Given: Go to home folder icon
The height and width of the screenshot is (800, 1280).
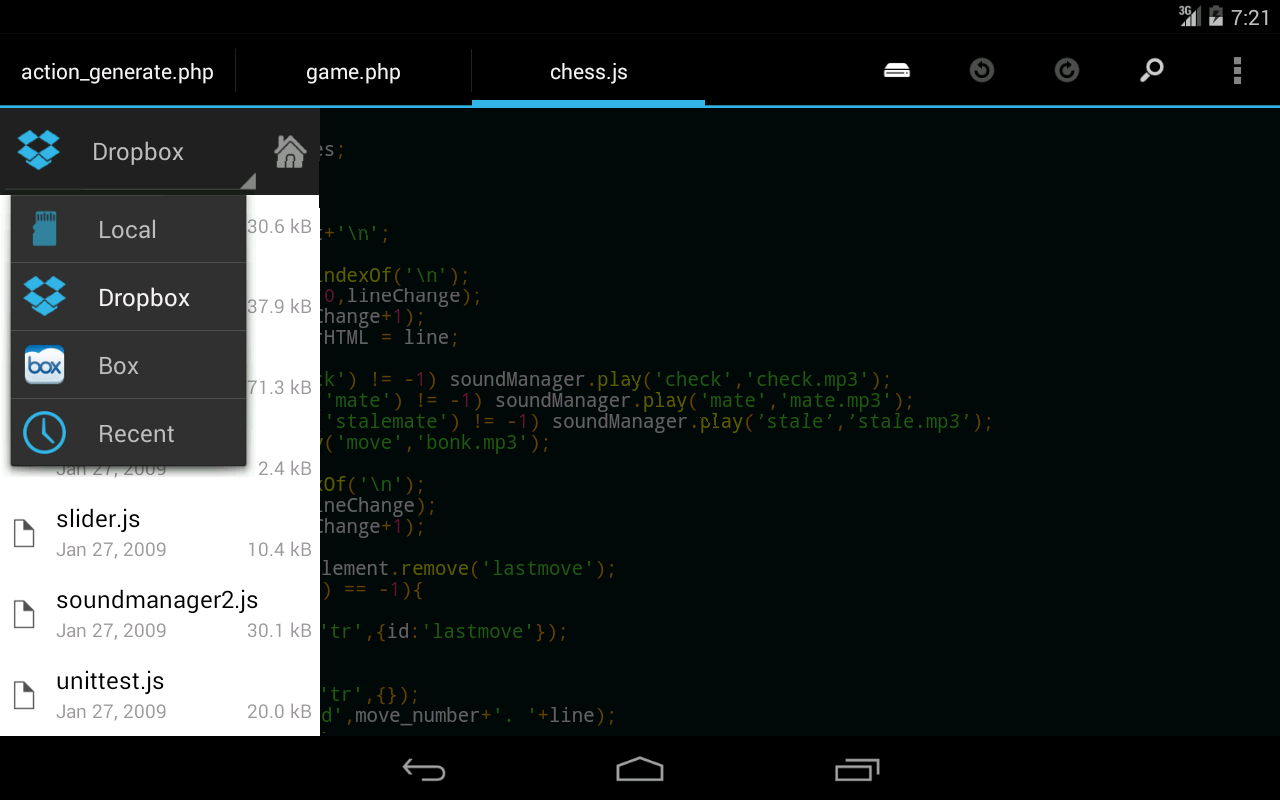Looking at the screenshot, I should (290, 152).
